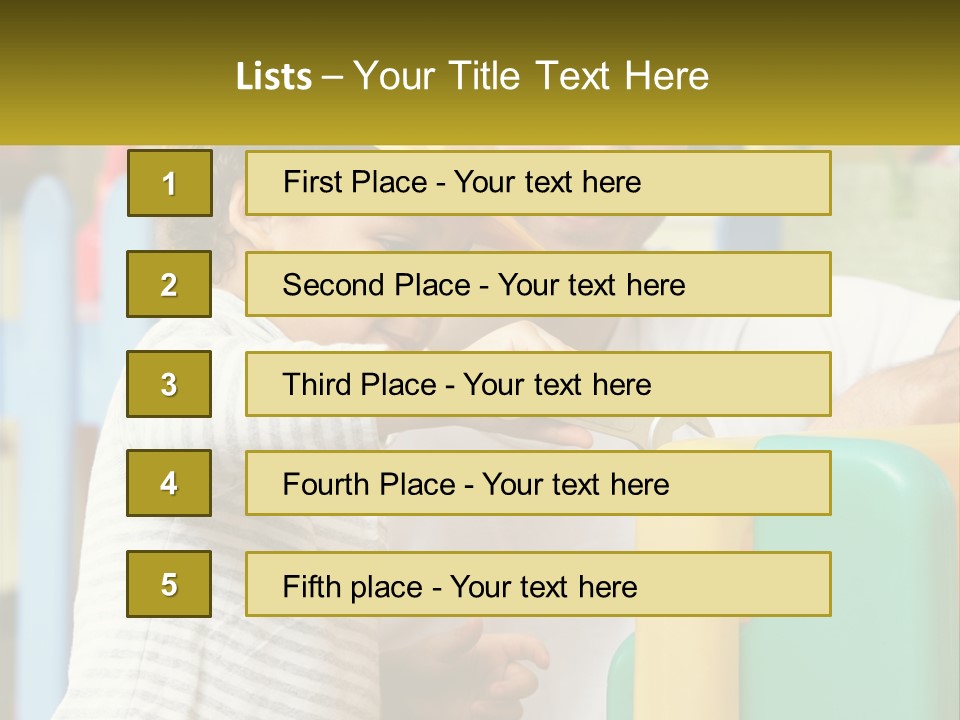Viewport: 960px width, 720px height.
Task: Click the green toy block in photo
Action: (x=880, y=560)
